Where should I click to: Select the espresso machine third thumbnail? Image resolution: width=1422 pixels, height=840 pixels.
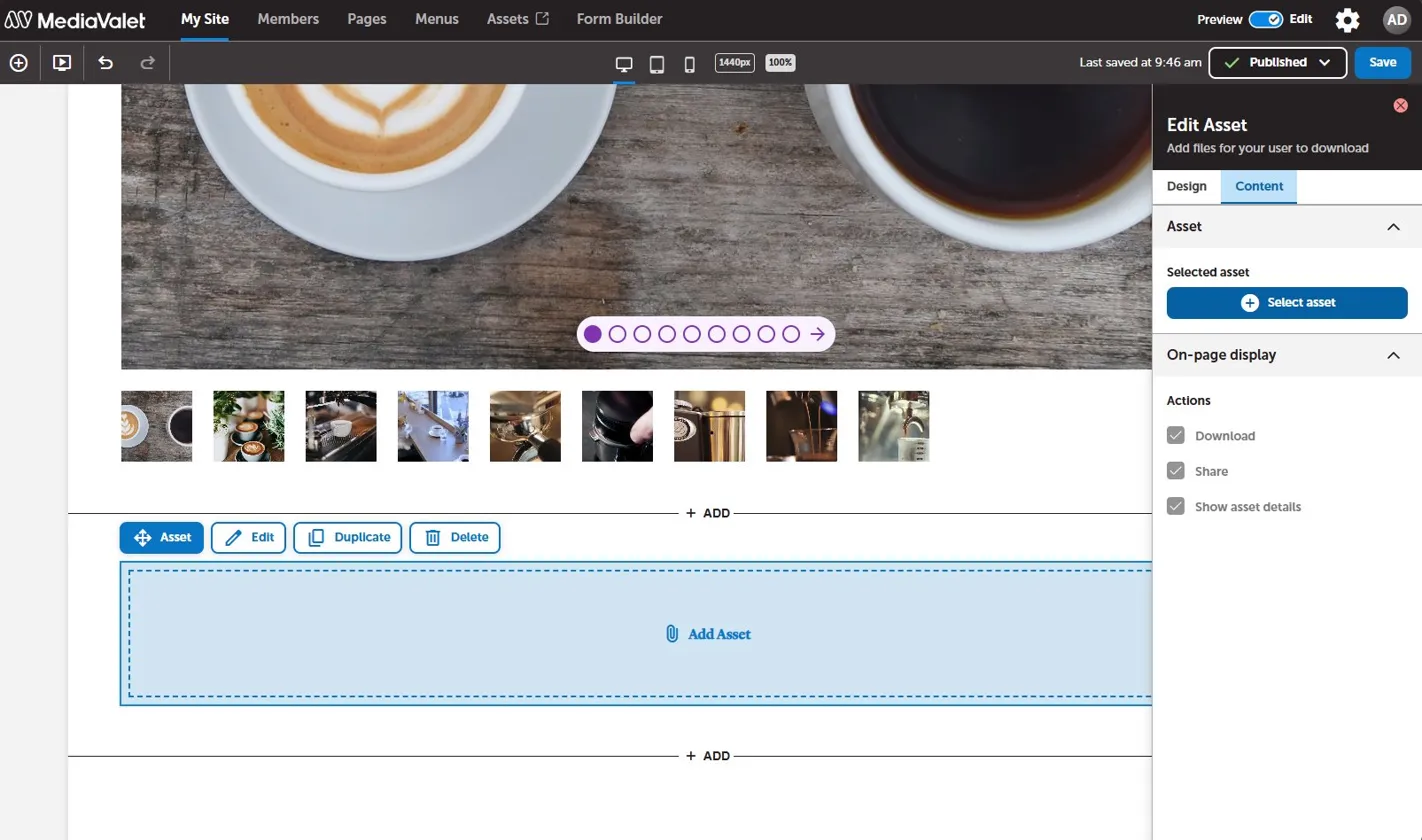pyautogui.click(x=341, y=426)
